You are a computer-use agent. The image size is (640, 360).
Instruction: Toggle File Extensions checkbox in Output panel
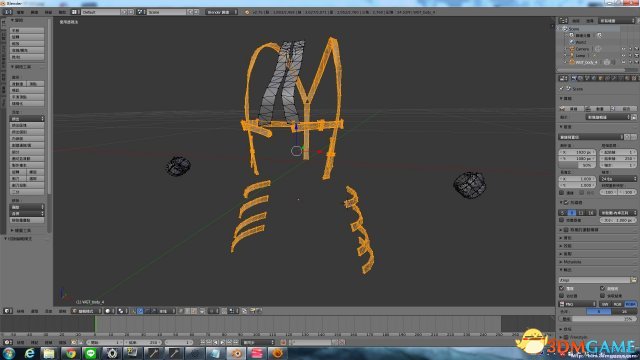click(602, 289)
